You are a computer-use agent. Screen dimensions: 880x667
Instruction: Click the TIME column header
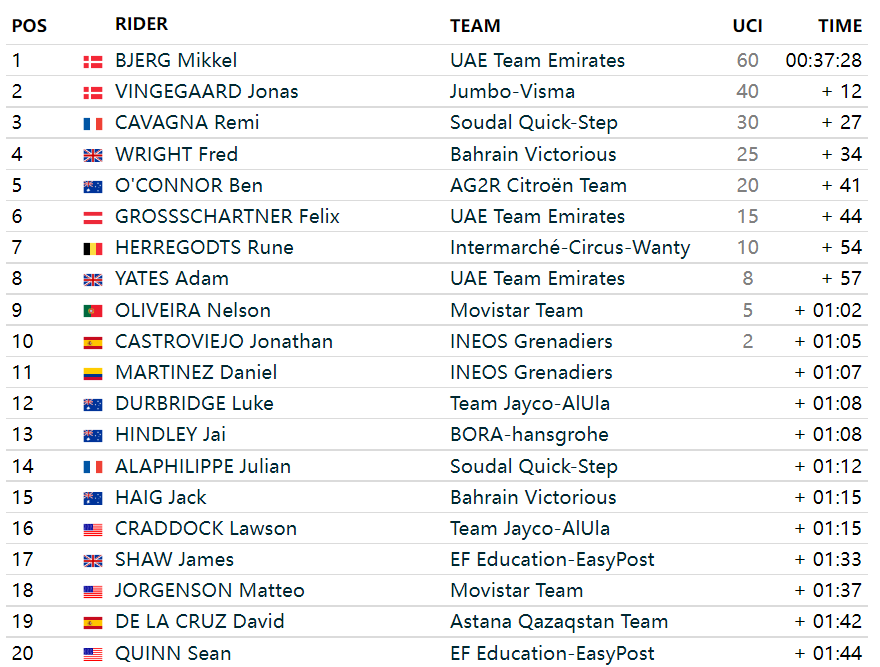[x=840, y=26]
